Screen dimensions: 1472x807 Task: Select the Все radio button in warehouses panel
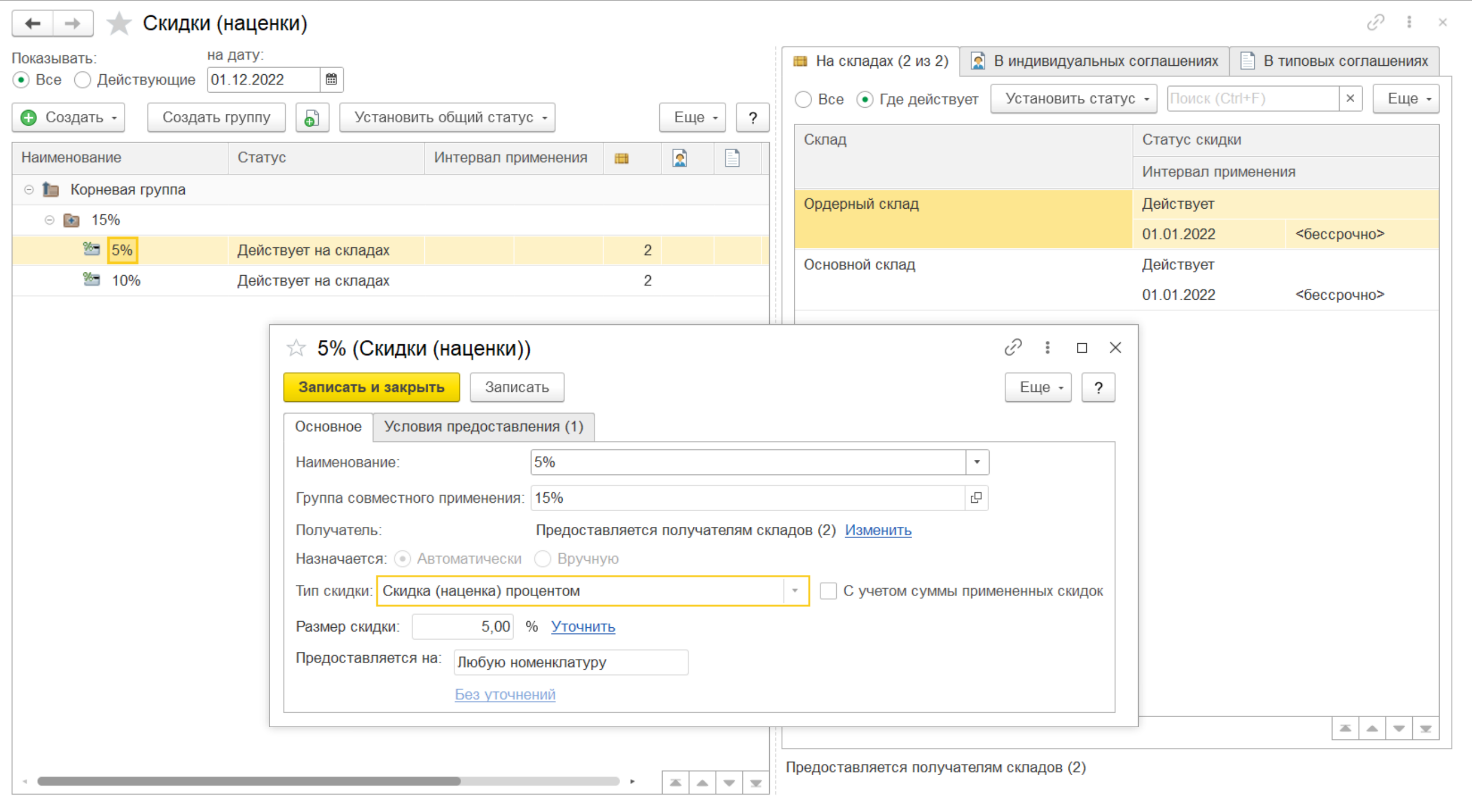tap(802, 99)
